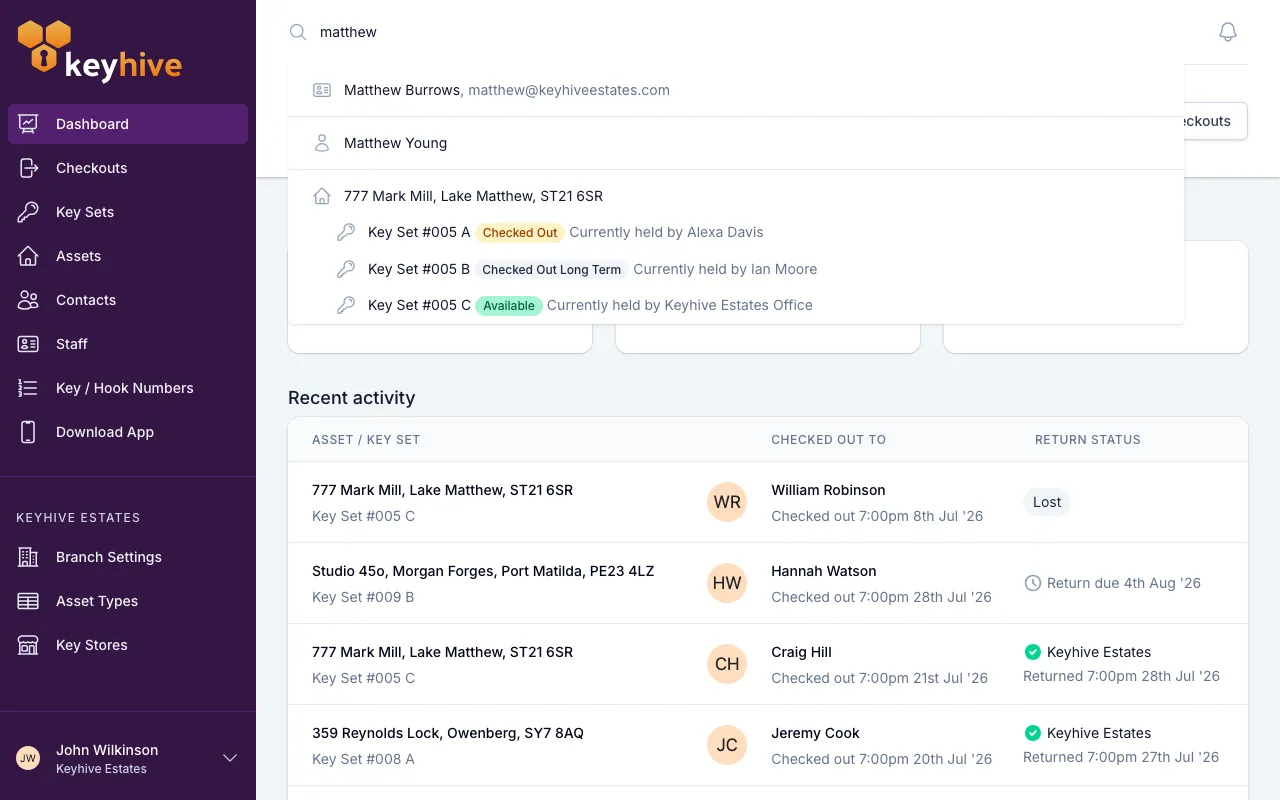
Task: Click the green check icon in Jeremy Cook row
Action: (x=1033, y=733)
